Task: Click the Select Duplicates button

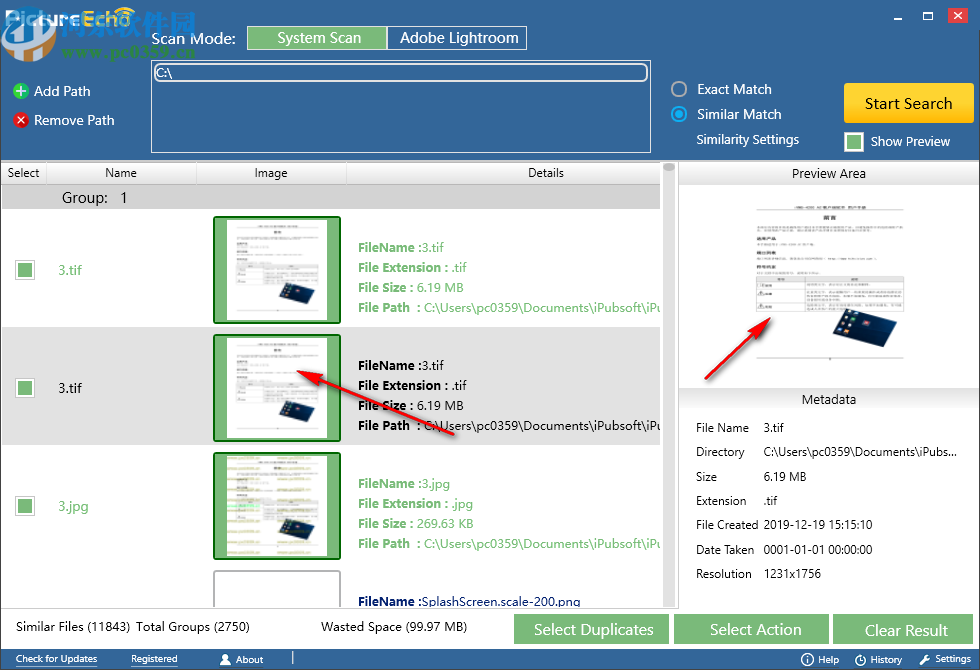Action: click(x=592, y=629)
